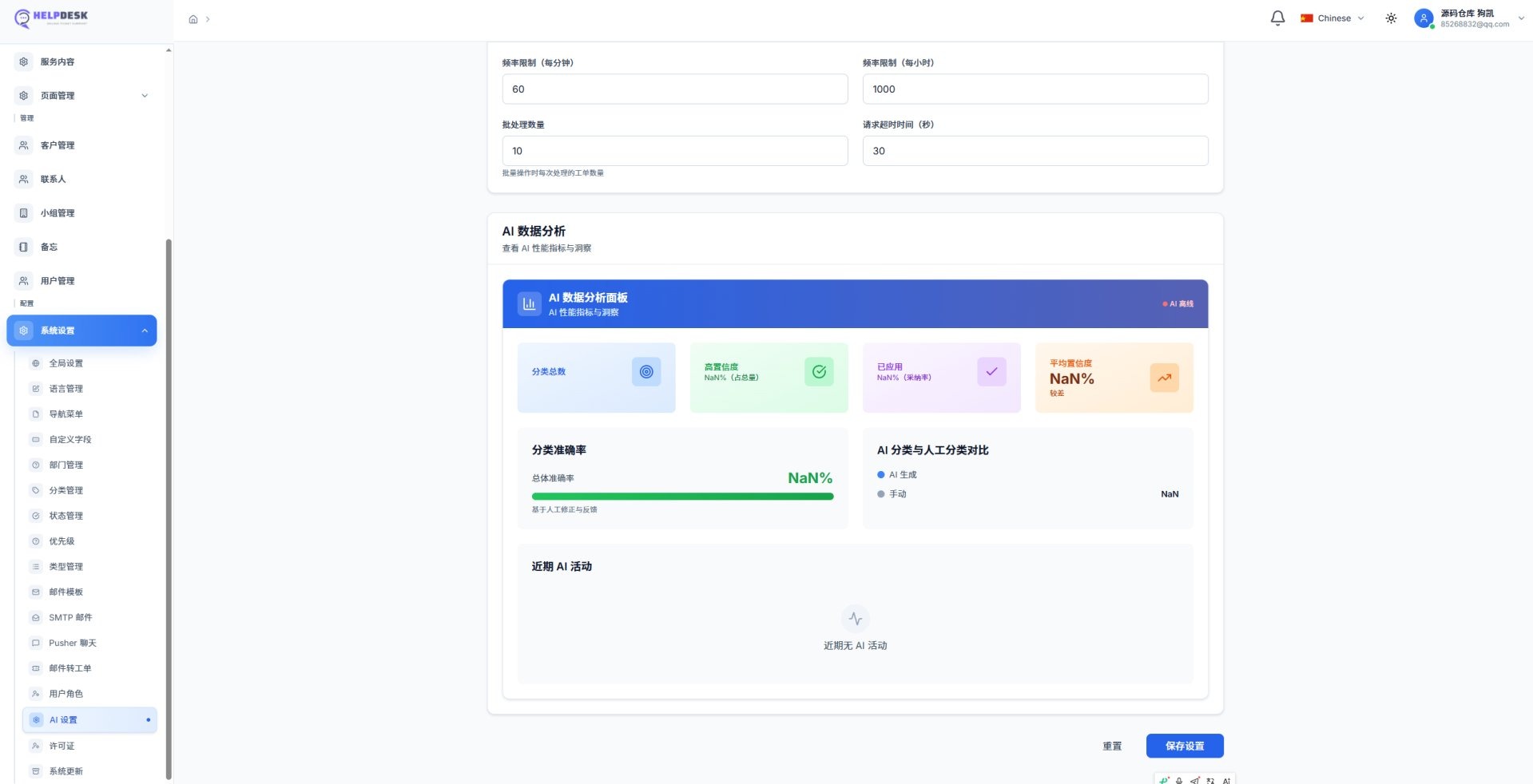Go to the AI 设置 menu item
The image size is (1533, 784).
(89, 720)
